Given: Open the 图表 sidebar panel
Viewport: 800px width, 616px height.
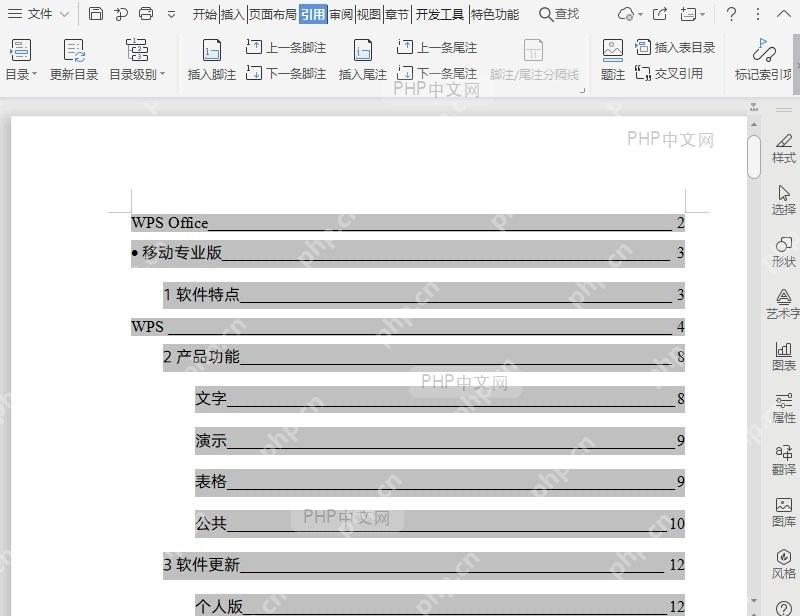Looking at the screenshot, I should (x=784, y=357).
